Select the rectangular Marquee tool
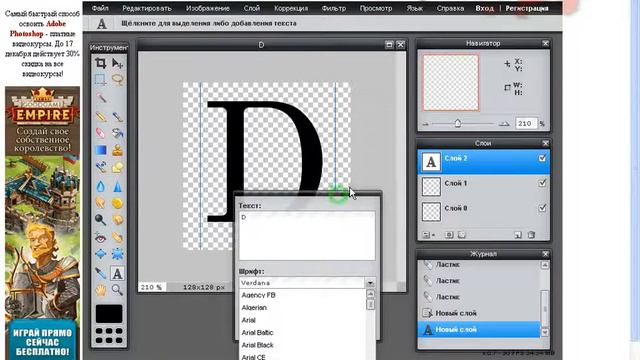 point(100,80)
